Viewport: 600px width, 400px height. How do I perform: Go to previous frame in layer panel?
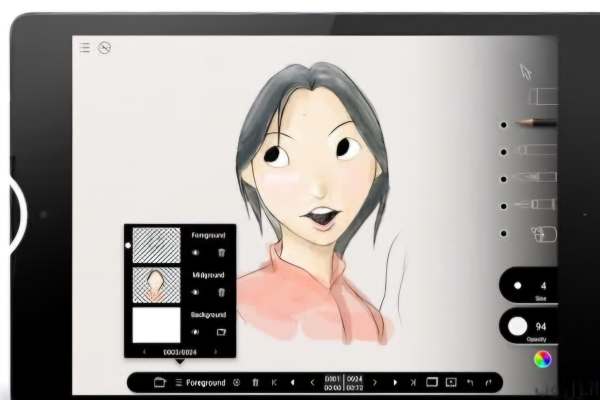click(x=144, y=352)
